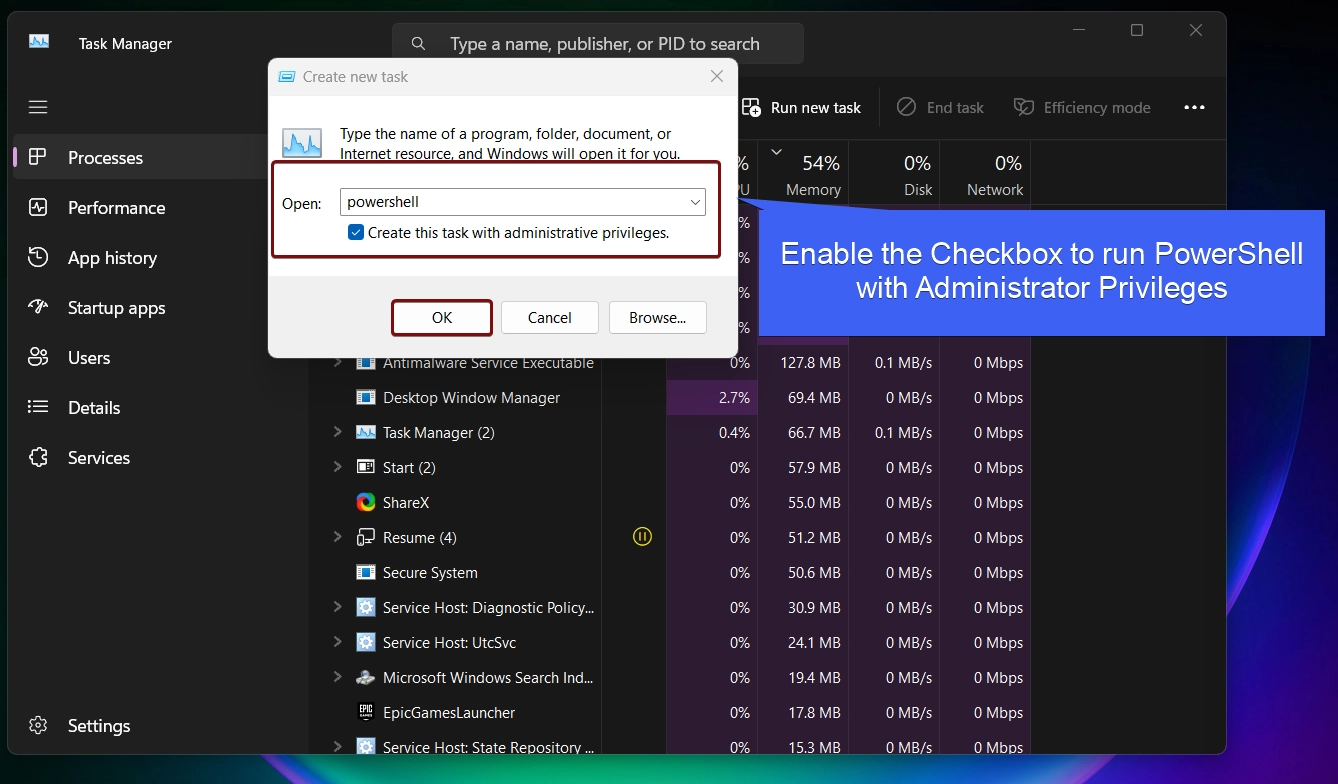Select the Secure System process name
Viewport: 1338px width, 784px height.
pyautogui.click(x=430, y=572)
